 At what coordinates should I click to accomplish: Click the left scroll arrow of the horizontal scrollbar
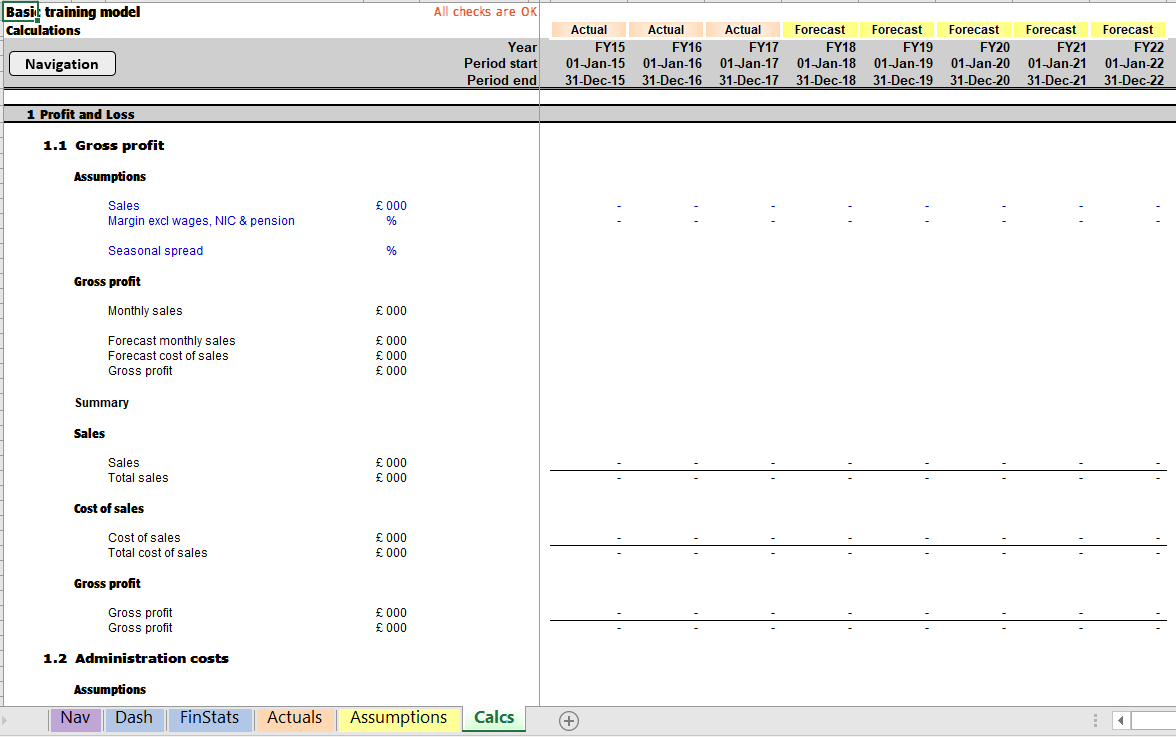(x=1120, y=719)
